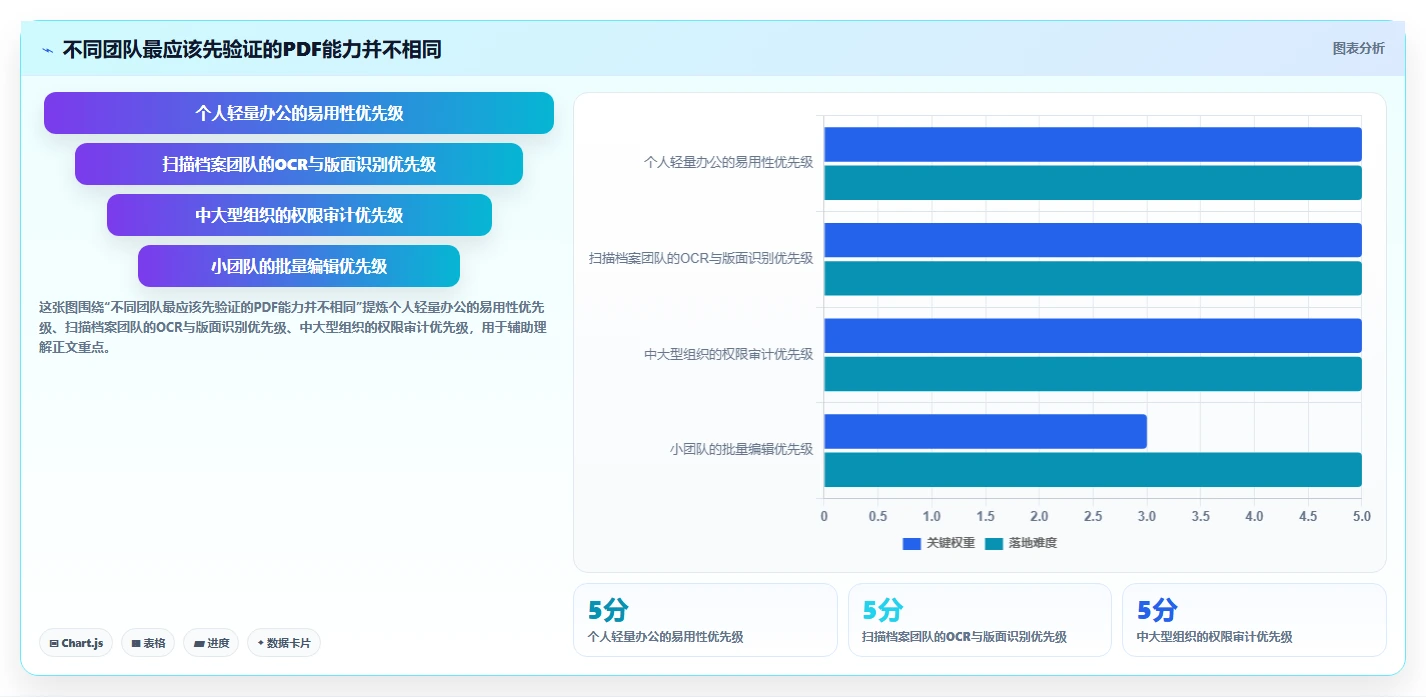Click the 图表分析 label in the header
This screenshot has width=1426, height=697.
1358,48
